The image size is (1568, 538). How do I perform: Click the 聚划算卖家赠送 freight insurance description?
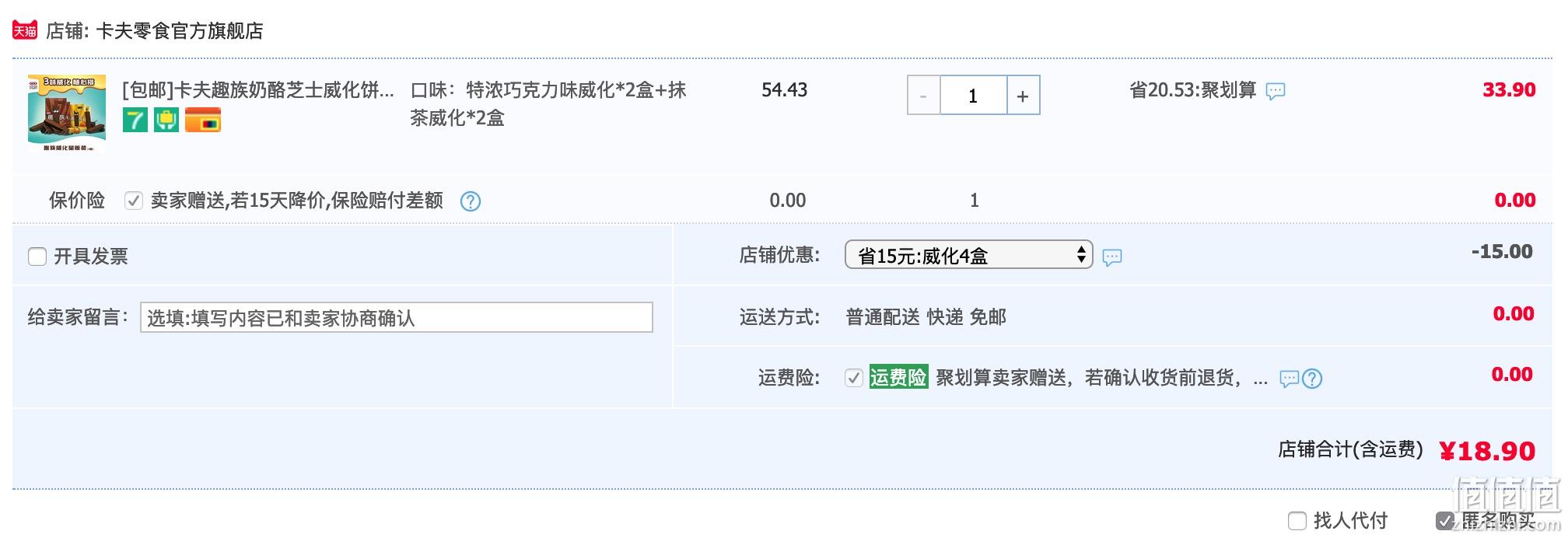[1102, 378]
